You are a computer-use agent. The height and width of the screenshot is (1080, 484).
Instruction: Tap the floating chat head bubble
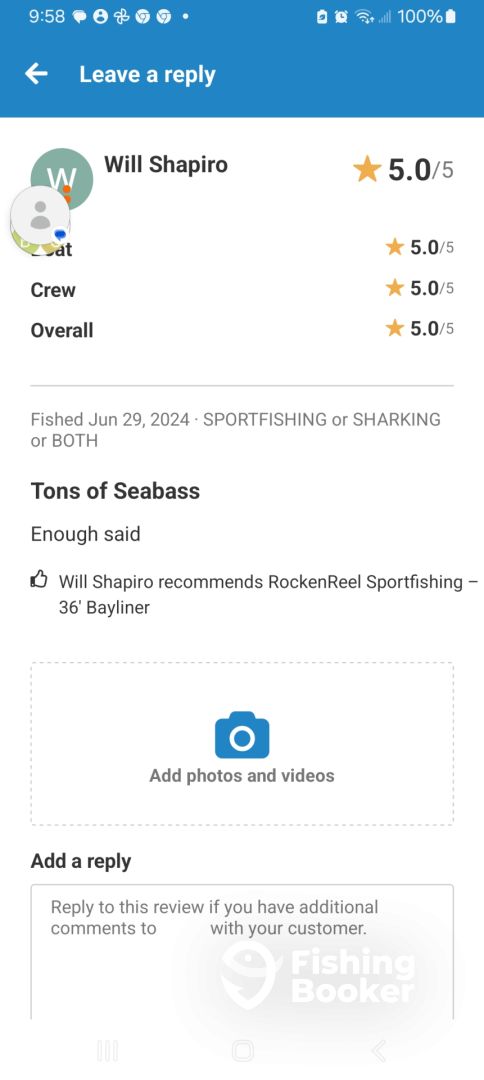(x=40, y=216)
